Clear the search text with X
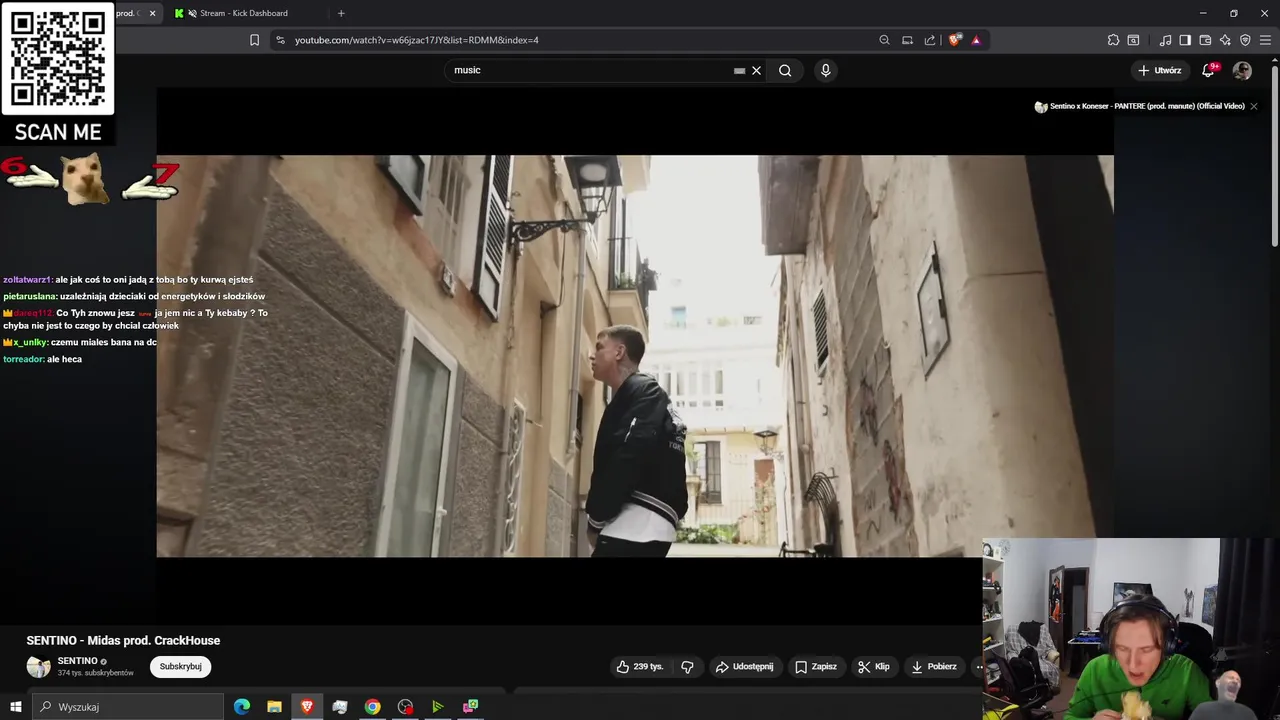Screen dimensions: 1280x720 756,70
